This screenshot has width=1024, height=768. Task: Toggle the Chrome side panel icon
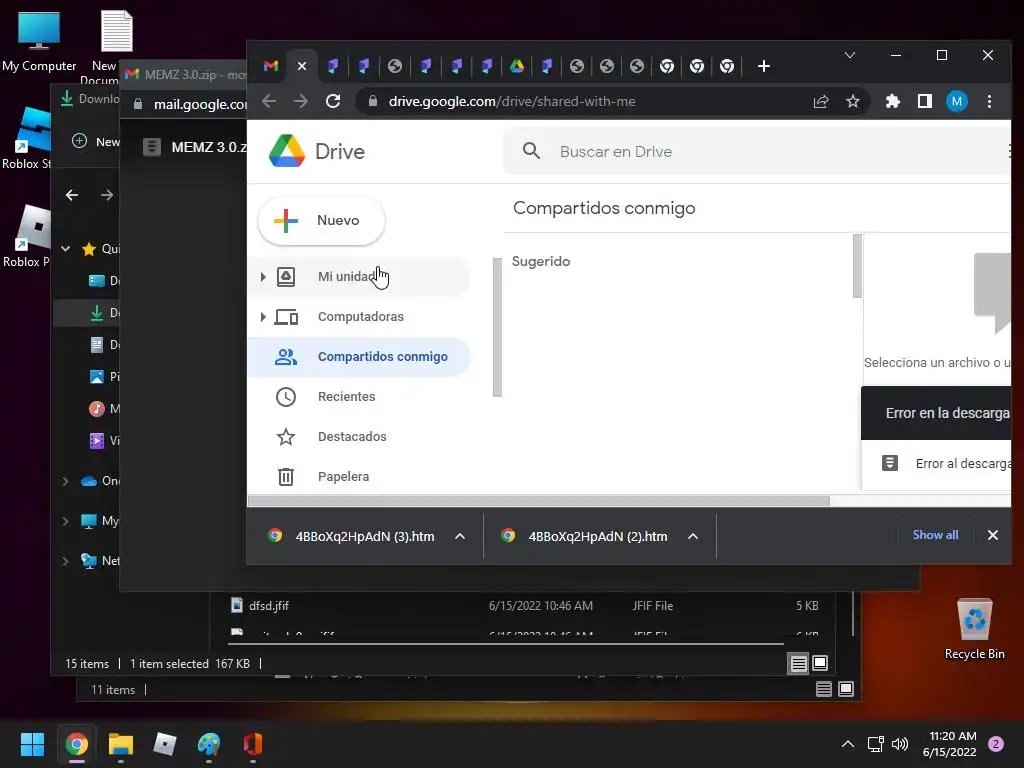pyautogui.click(x=925, y=101)
